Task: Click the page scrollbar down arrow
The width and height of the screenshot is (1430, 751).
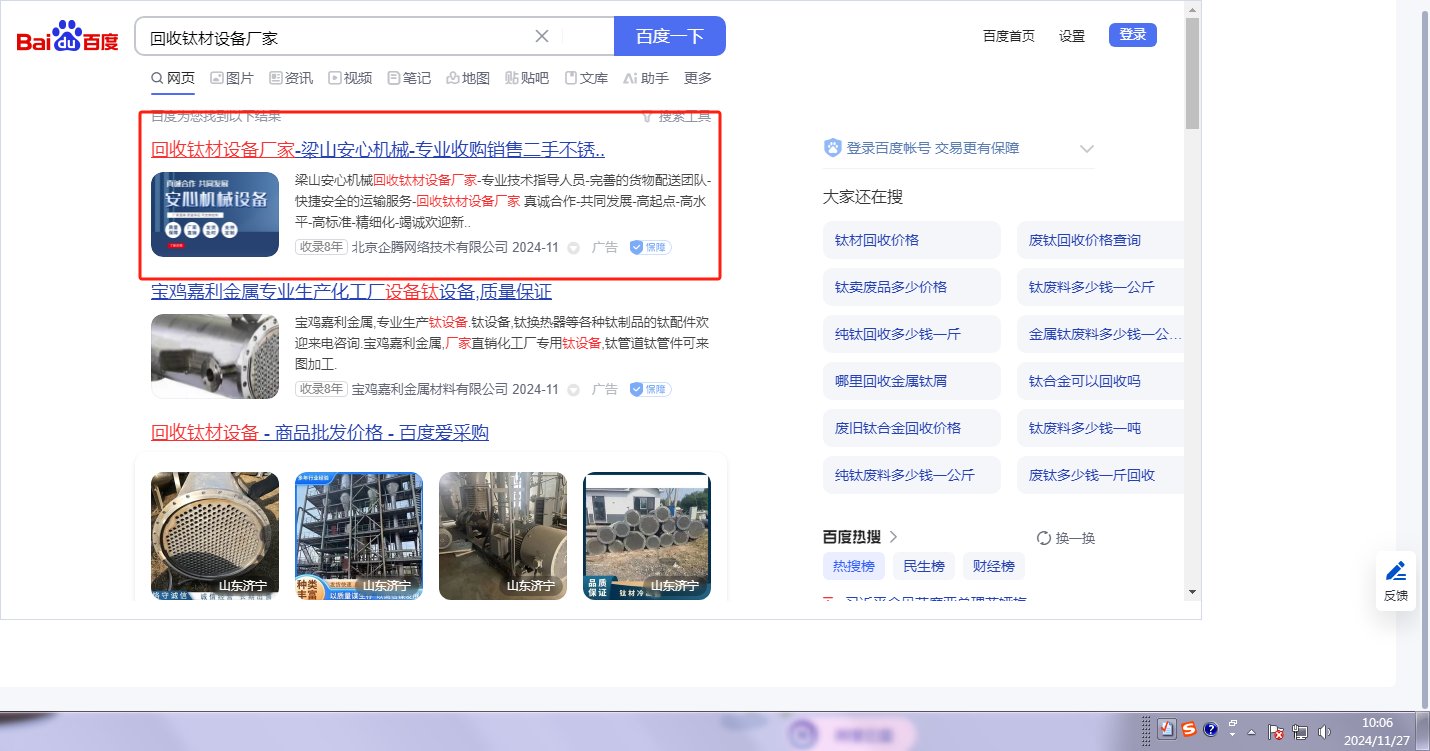Action: (x=1192, y=591)
